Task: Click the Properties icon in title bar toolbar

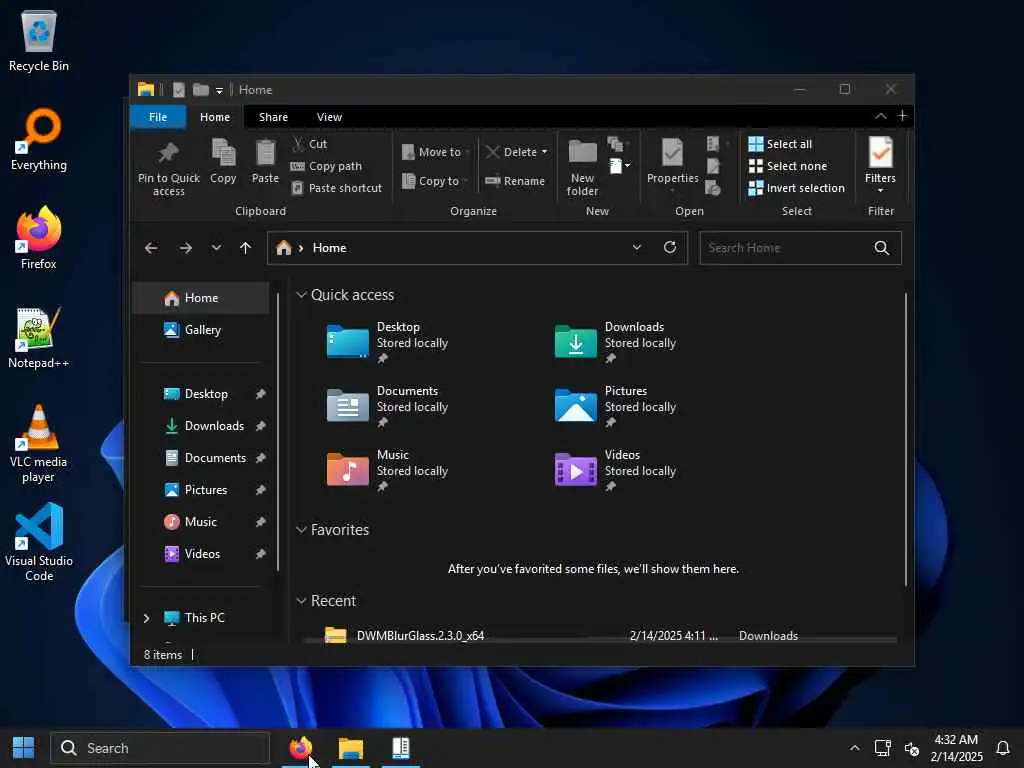Action: pyautogui.click(x=178, y=89)
